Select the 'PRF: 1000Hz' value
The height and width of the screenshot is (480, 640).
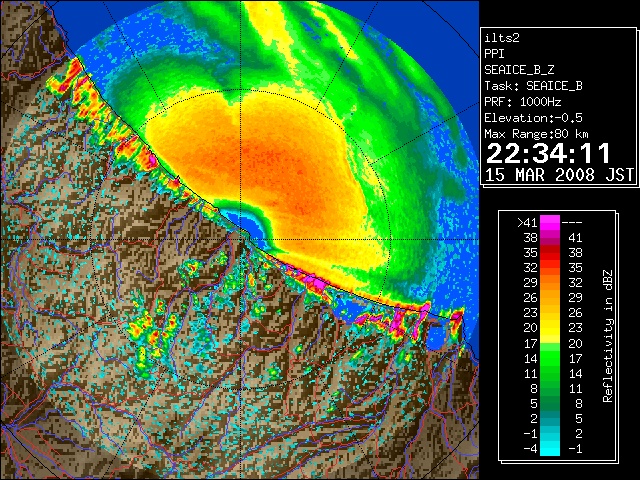tap(522, 102)
